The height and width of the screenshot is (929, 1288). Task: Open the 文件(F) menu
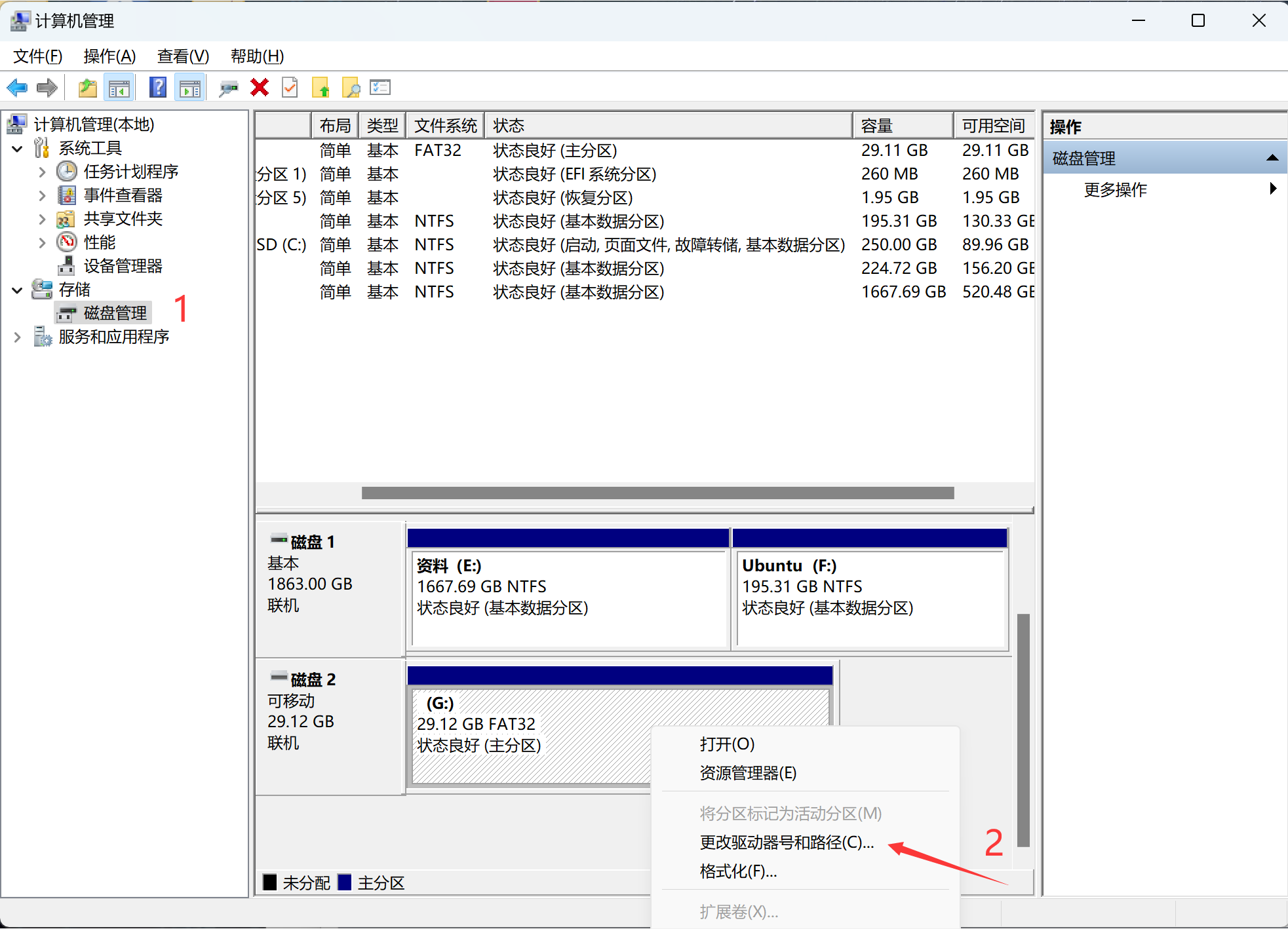pyautogui.click(x=38, y=56)
